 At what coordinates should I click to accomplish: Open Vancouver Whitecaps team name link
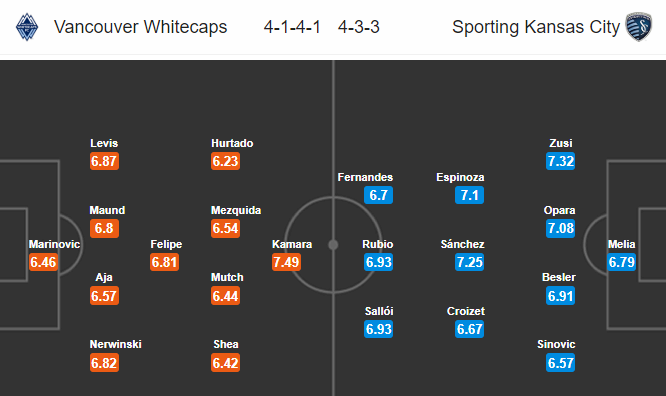(x=141, y=27)
